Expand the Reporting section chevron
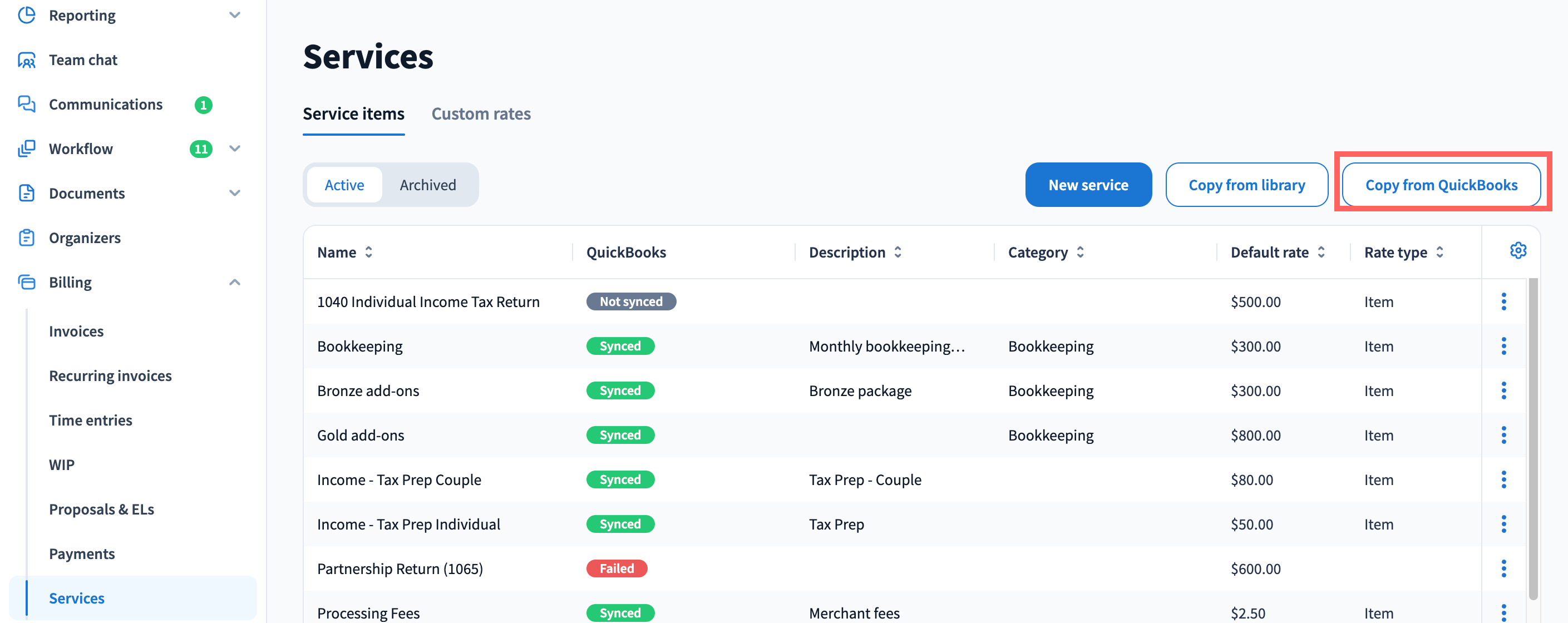Screen dimensions: 1568x623 (235, 15)
